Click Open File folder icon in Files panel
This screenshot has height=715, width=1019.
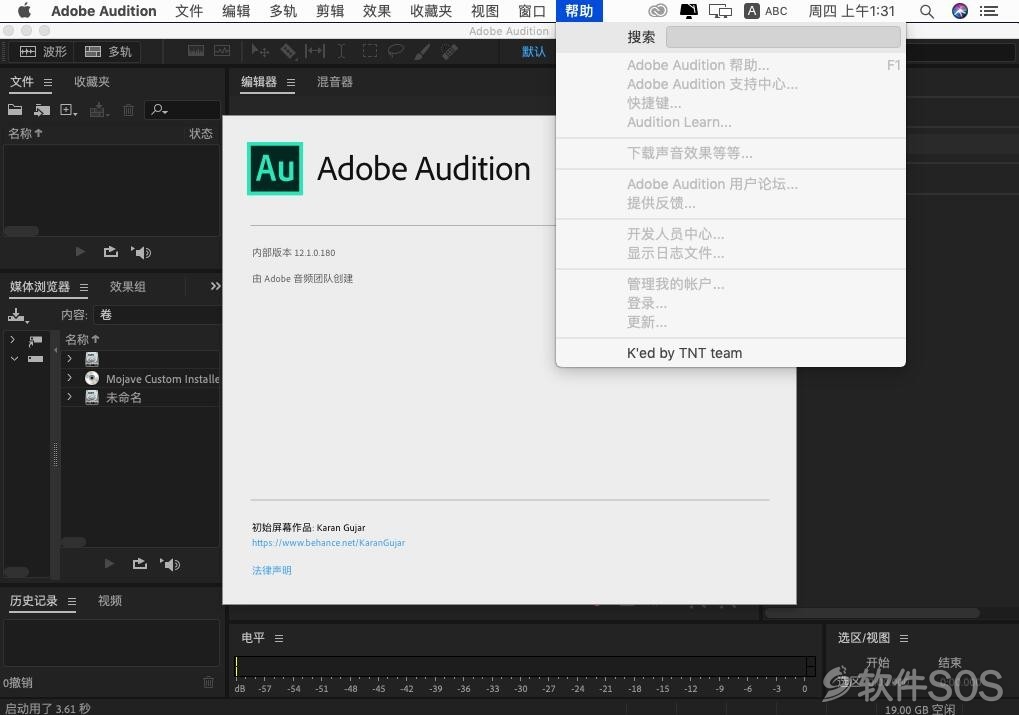[x=15, y=110]
